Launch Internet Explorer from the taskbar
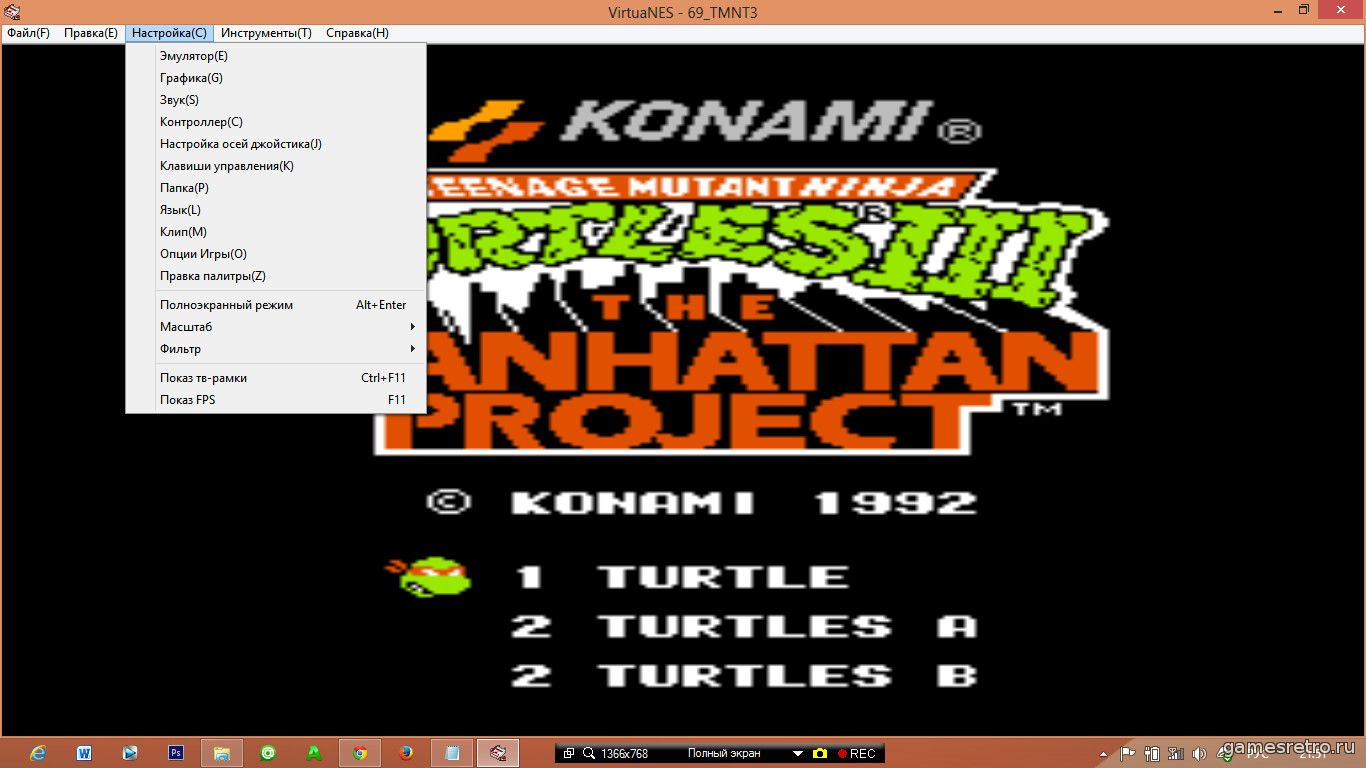Viewport: 1366px width, 768px height. pos(38,752)
